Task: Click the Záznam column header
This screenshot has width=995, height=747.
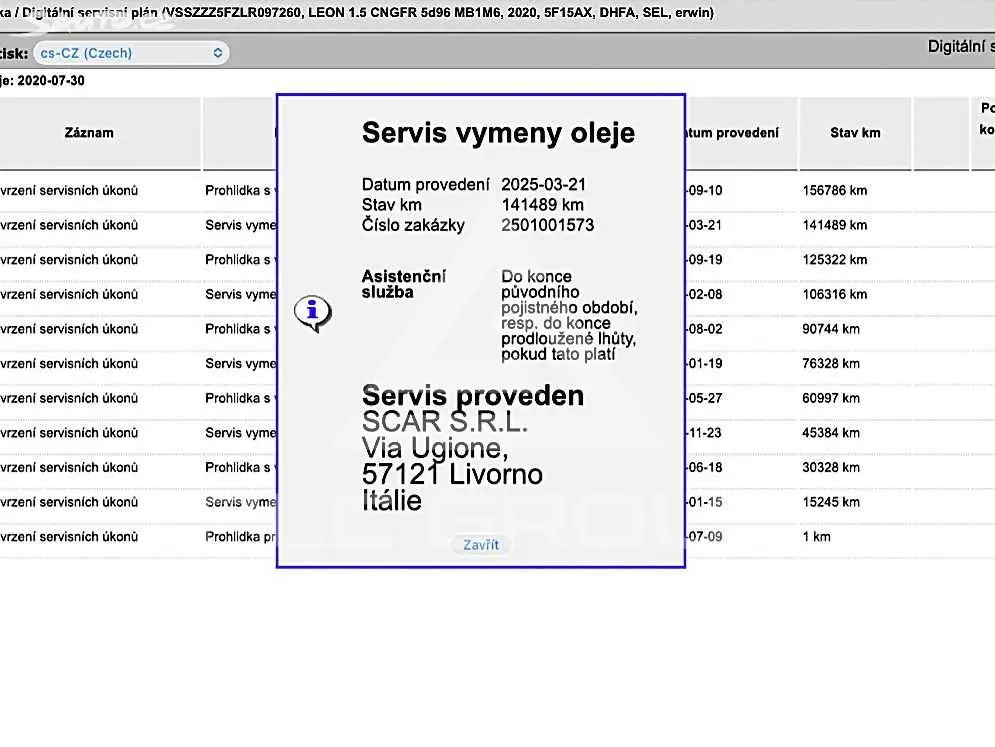Action: click(x=89, y=133)
